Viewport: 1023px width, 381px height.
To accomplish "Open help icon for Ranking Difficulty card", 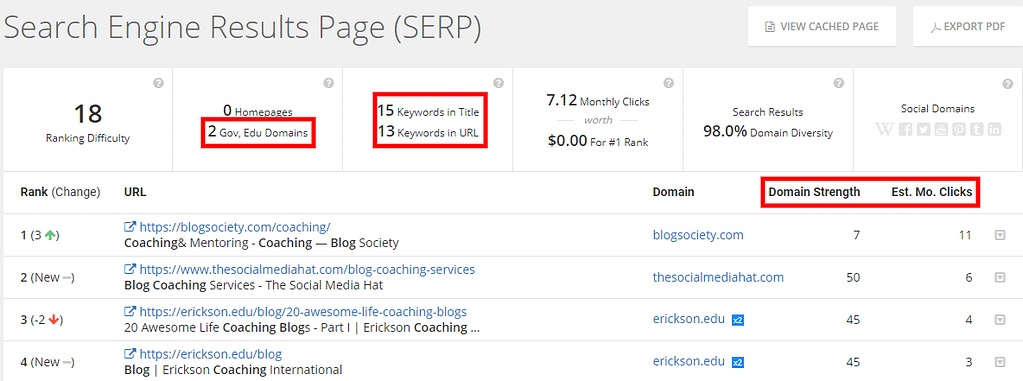I will (159, 84).
